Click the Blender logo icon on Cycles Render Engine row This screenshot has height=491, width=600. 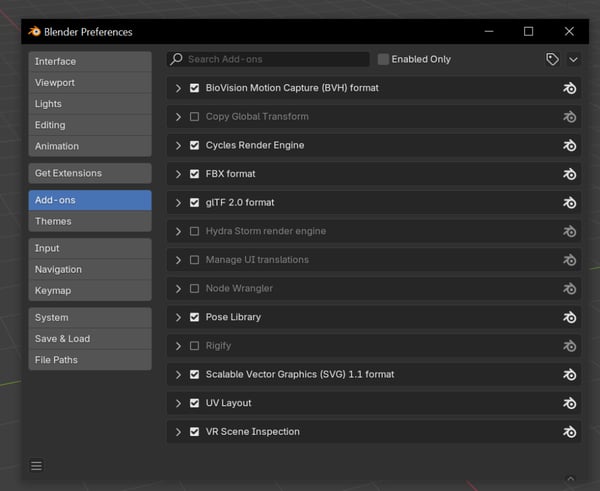(569, 146)
